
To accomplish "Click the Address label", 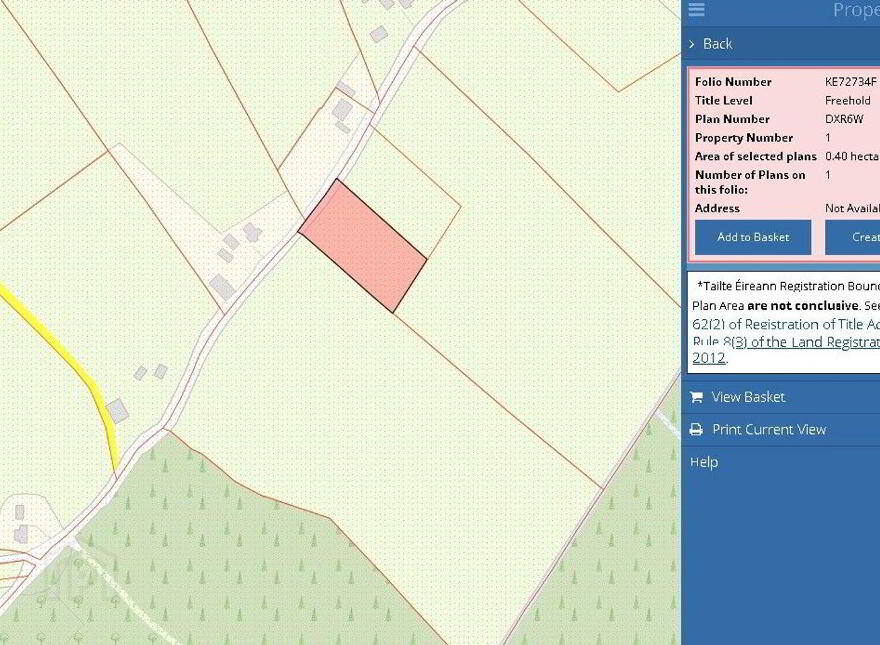I will coord(717,208).
